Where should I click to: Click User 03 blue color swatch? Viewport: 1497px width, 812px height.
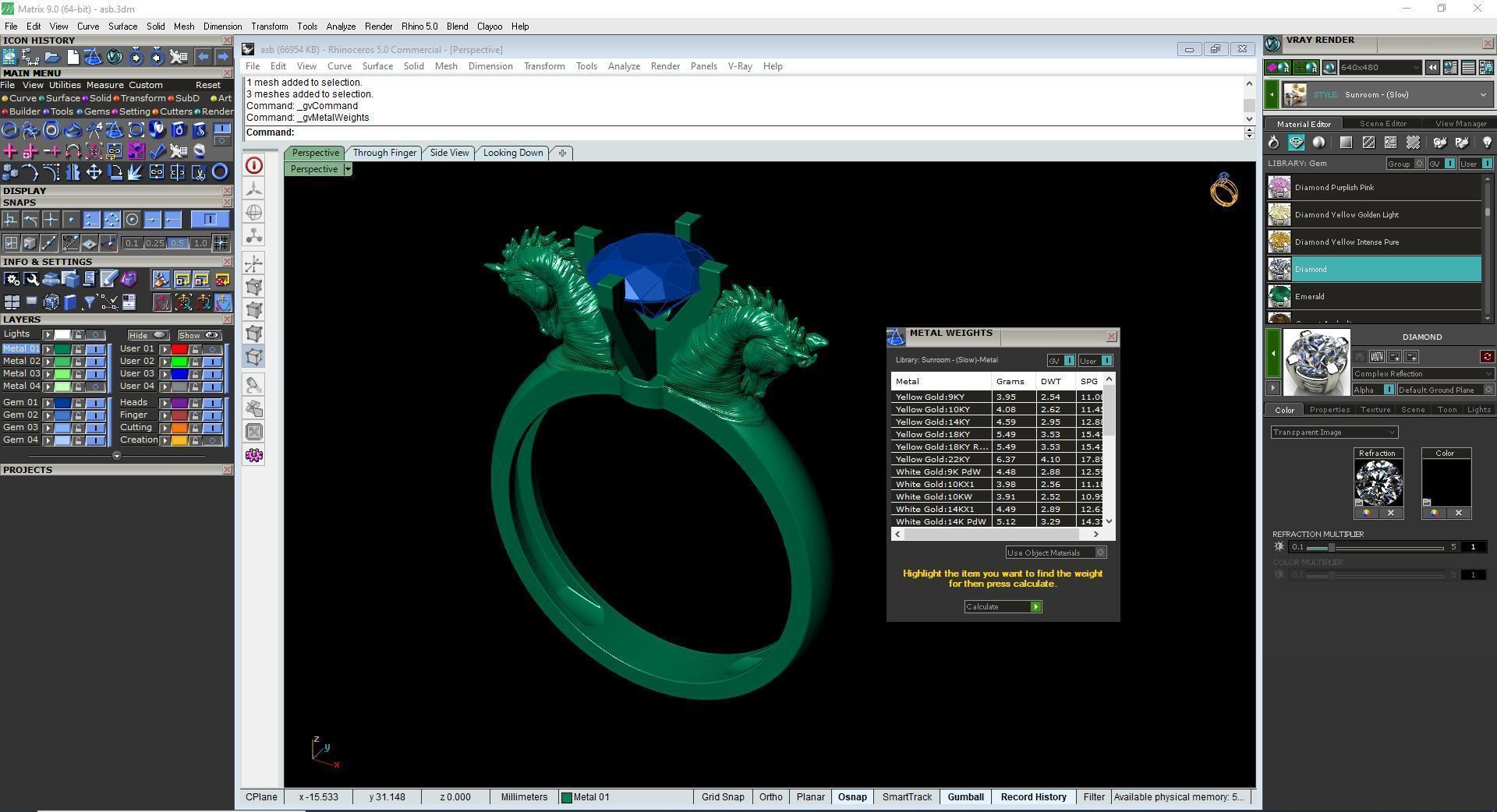(179, 374)
